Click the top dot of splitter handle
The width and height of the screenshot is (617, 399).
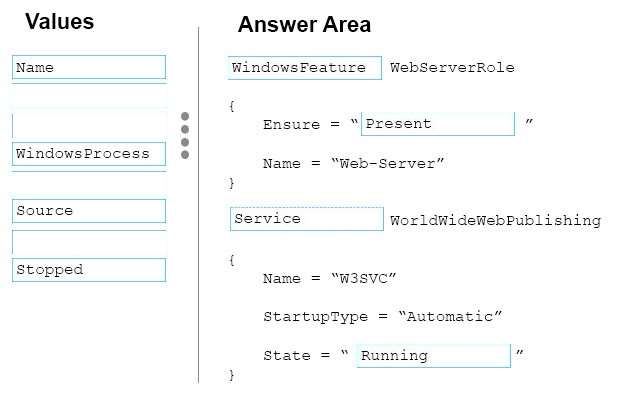pos(185,116)
